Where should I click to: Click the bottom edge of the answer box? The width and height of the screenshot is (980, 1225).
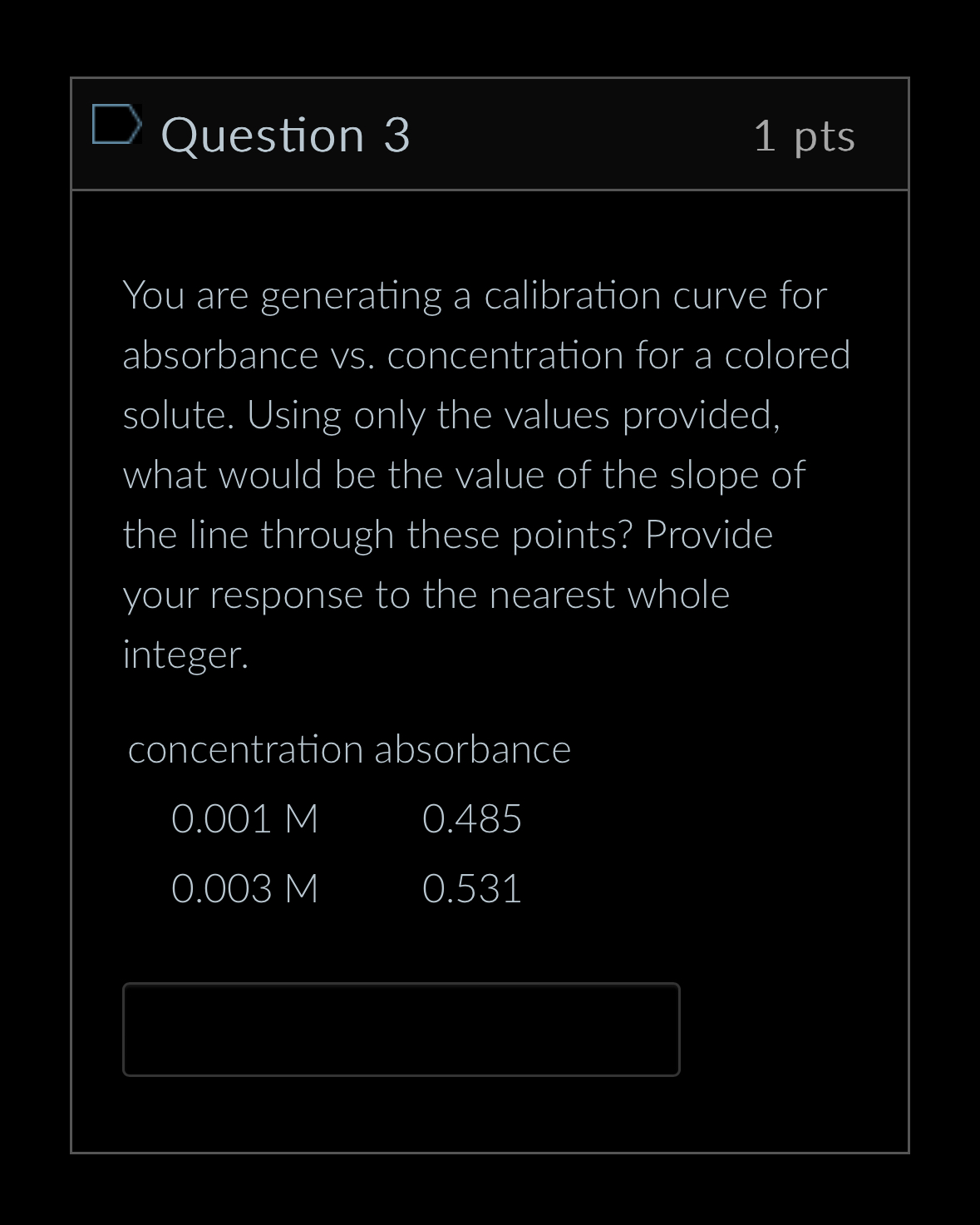pos(401,1074)
